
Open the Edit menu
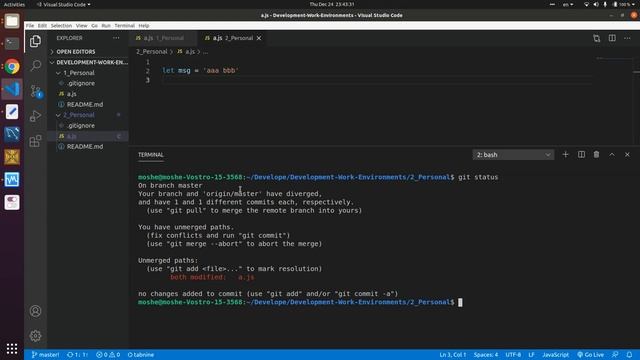[x=42, y=25]
